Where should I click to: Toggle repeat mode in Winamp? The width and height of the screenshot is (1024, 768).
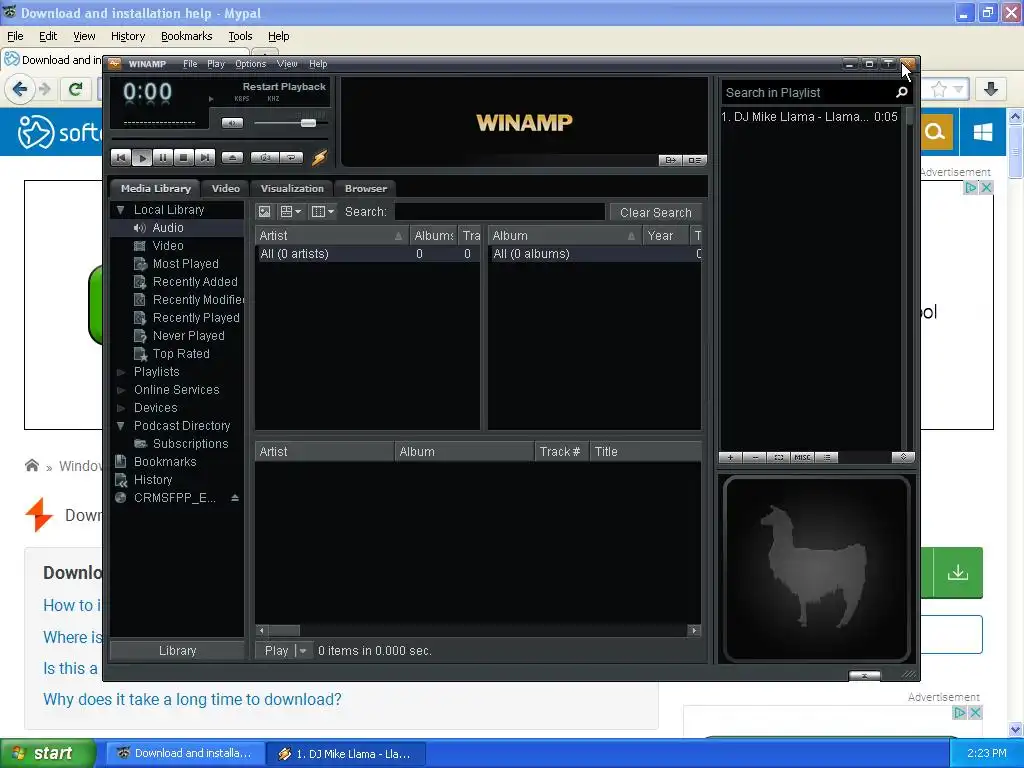pos(291,157)
